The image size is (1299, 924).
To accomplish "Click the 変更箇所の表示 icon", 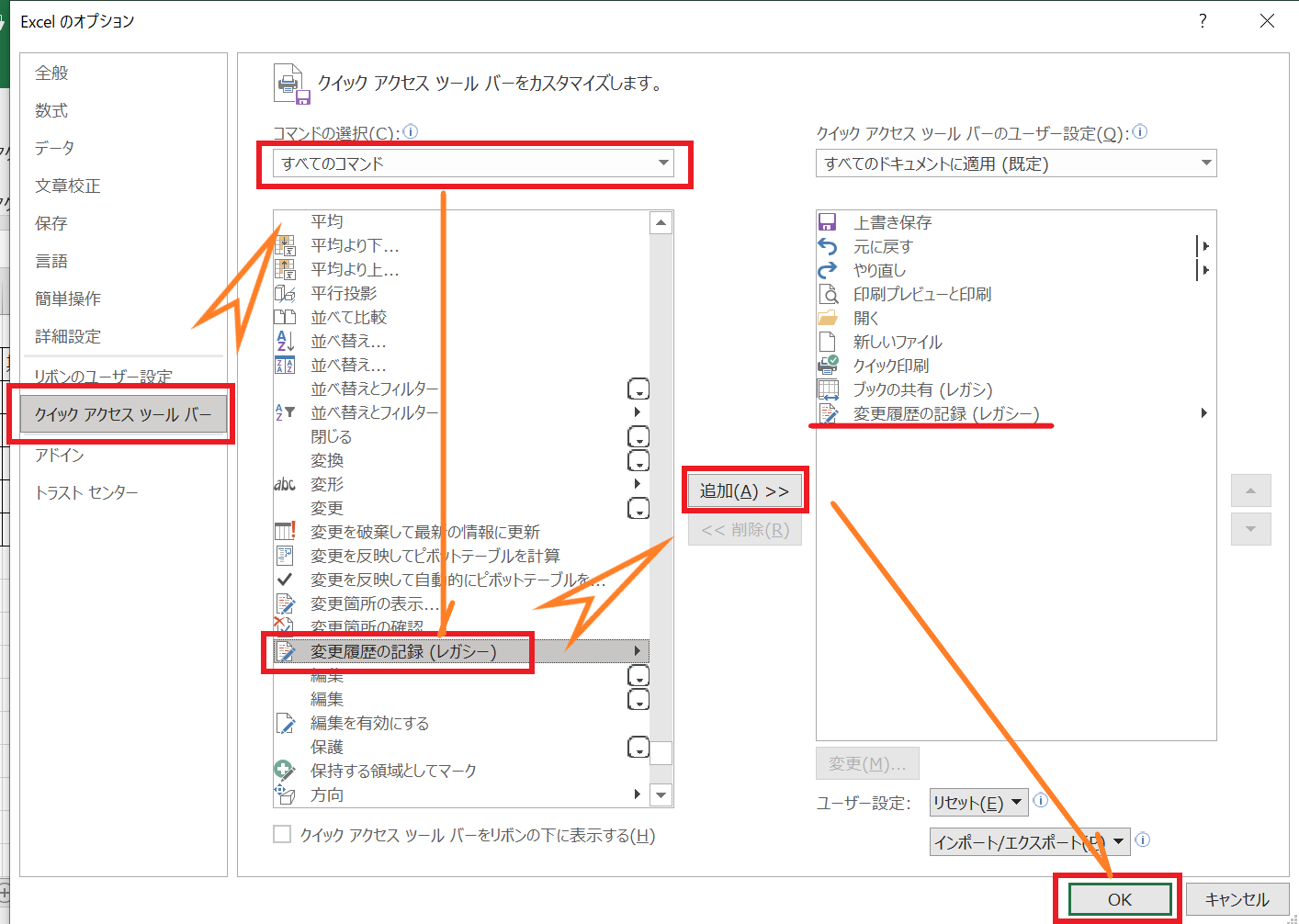I will [285, 603].
